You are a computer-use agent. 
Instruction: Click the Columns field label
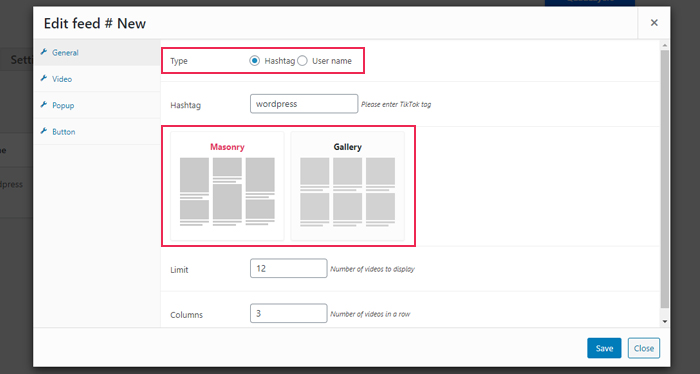pyautogui.click(x=186, y=315)
